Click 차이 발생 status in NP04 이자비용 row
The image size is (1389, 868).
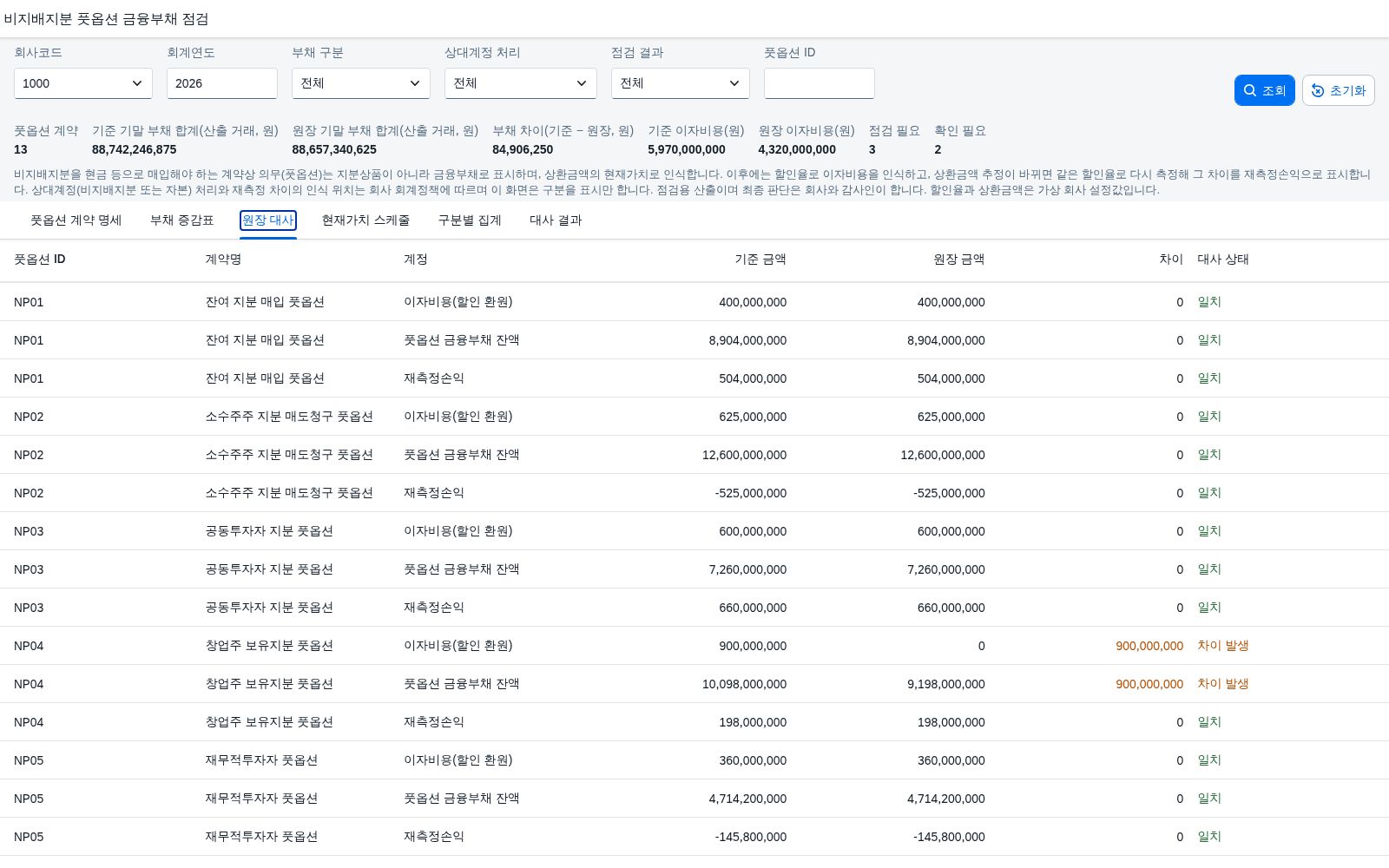point(1223,646)
